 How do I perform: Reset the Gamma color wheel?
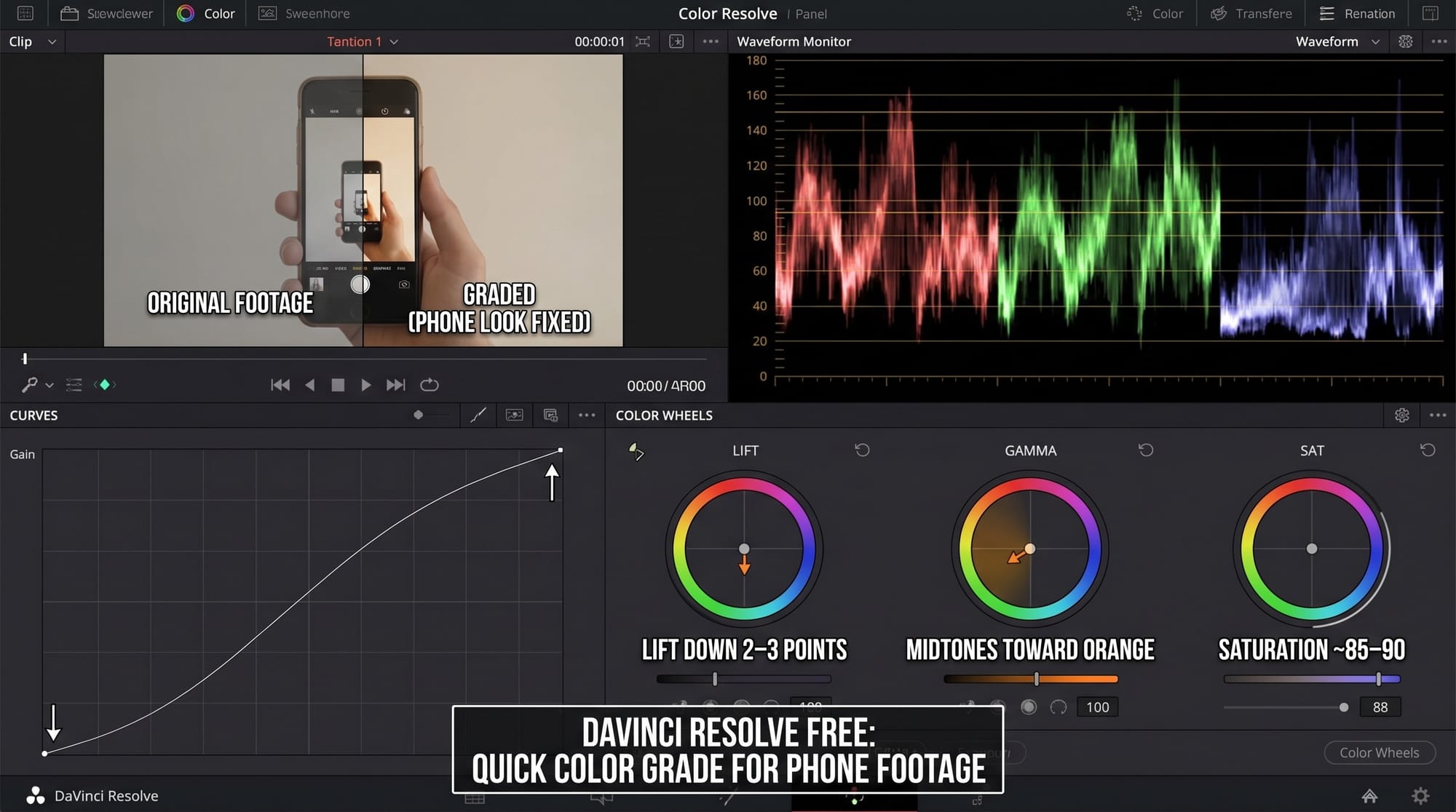(1146, 450)
